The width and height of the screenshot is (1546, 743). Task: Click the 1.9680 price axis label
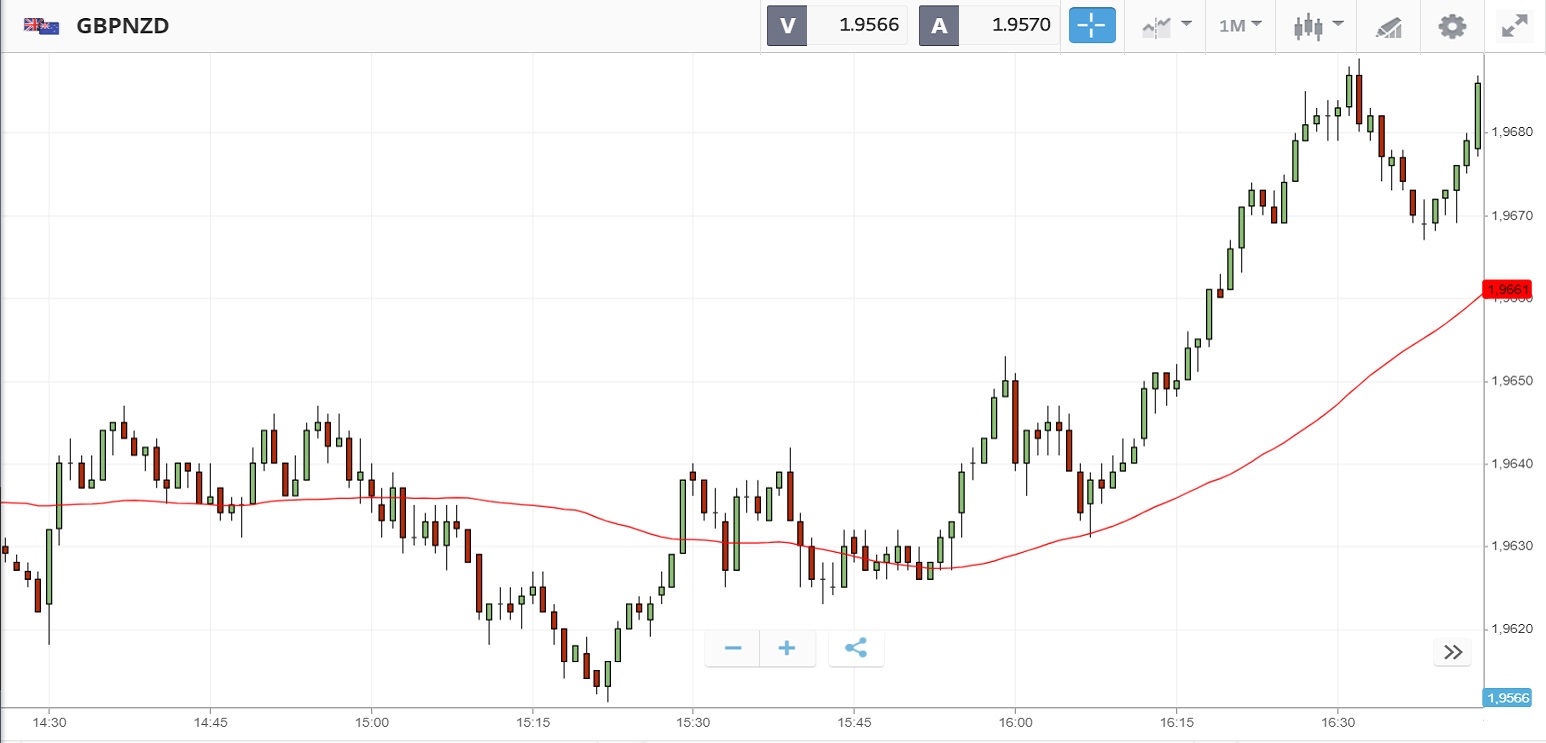[x=1510, y=132]
